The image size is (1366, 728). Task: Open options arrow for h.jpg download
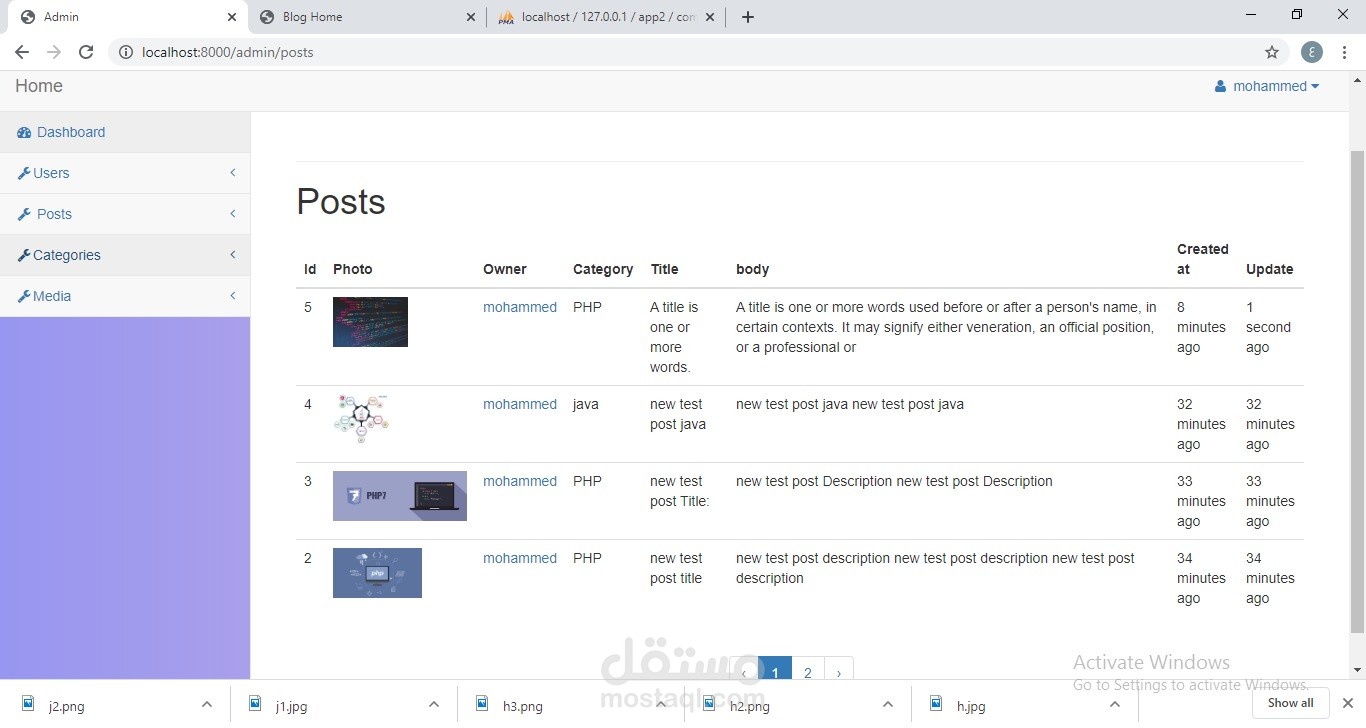tap(1115, 705)
